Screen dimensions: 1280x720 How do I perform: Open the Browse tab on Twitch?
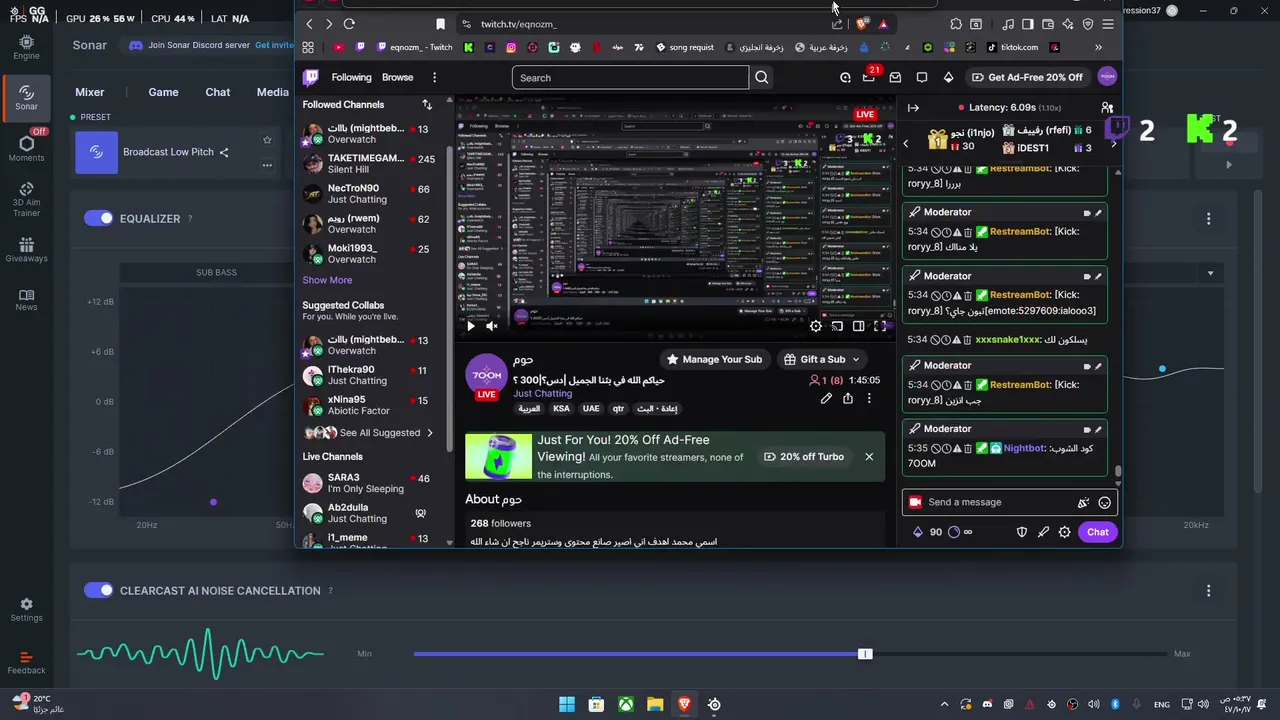(397, 77)
